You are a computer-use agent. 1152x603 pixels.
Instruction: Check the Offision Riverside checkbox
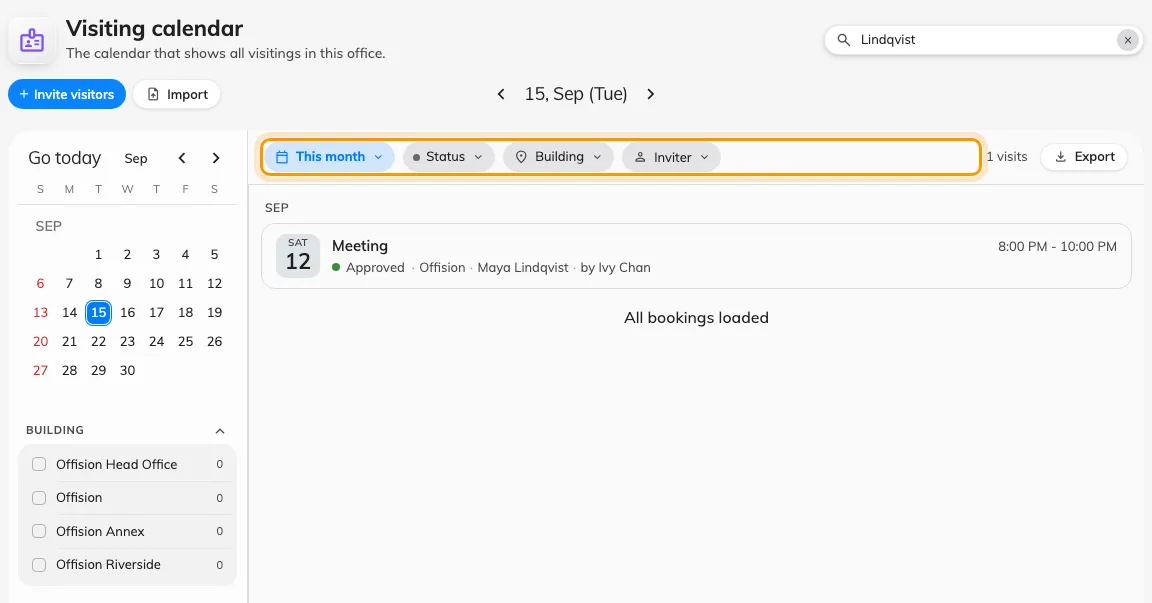pyautogui.click(x=39, y=565)
